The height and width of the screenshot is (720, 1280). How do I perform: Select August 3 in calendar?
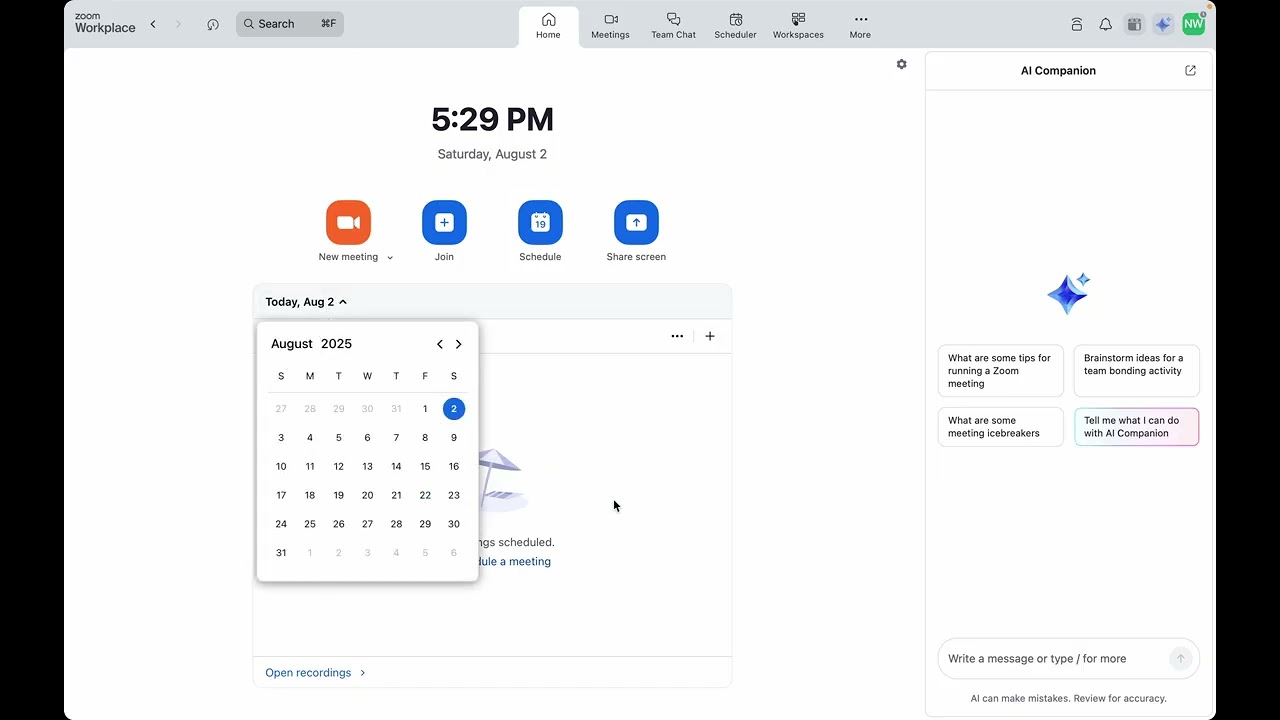click(x=281, y=437)
